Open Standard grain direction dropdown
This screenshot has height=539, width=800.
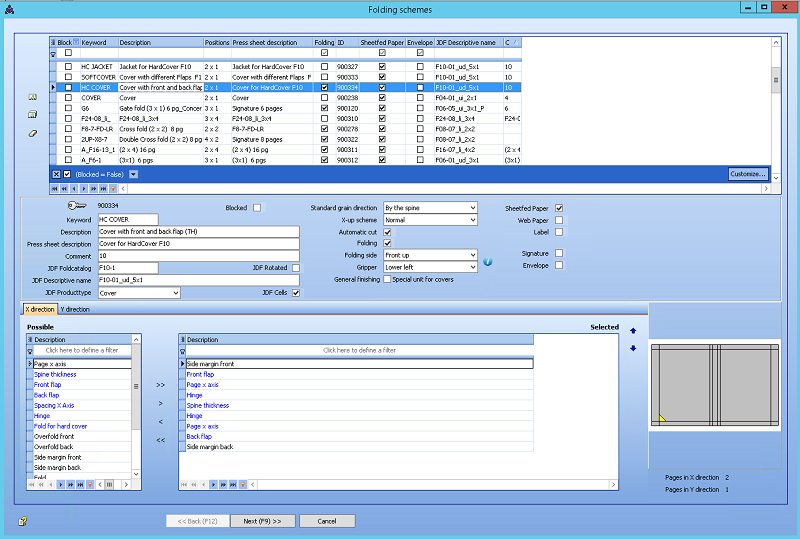pos(473,208)
